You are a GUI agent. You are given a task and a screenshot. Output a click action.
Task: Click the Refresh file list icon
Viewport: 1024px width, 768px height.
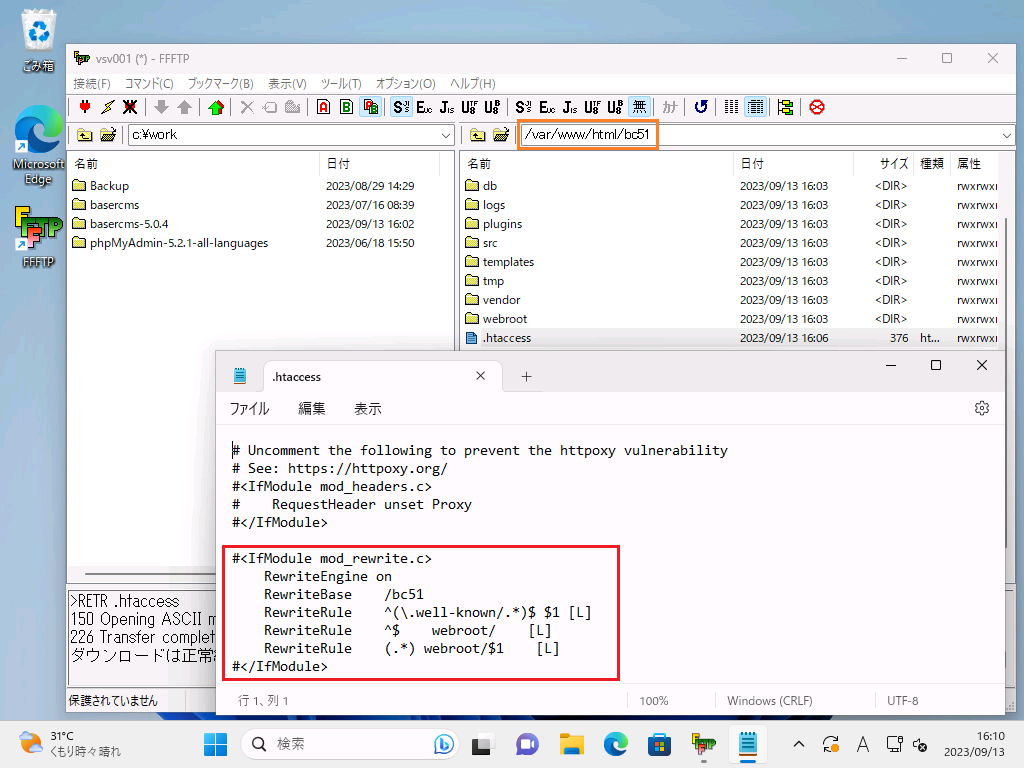coord(701,107)
